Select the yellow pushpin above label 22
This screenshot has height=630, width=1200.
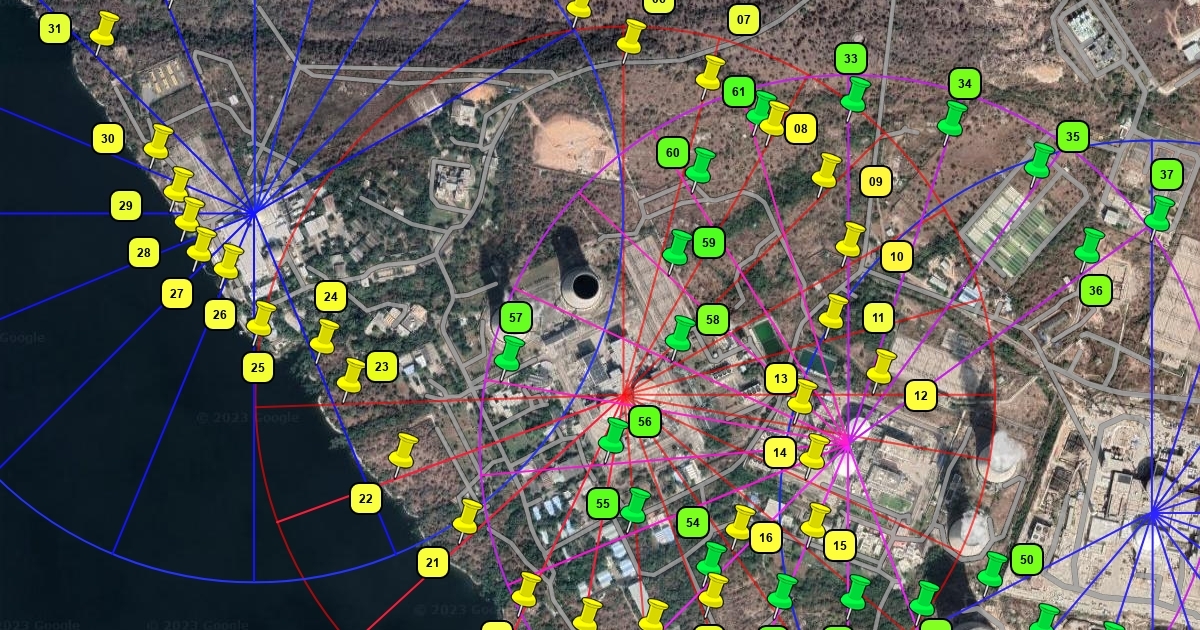click(403, 451)
